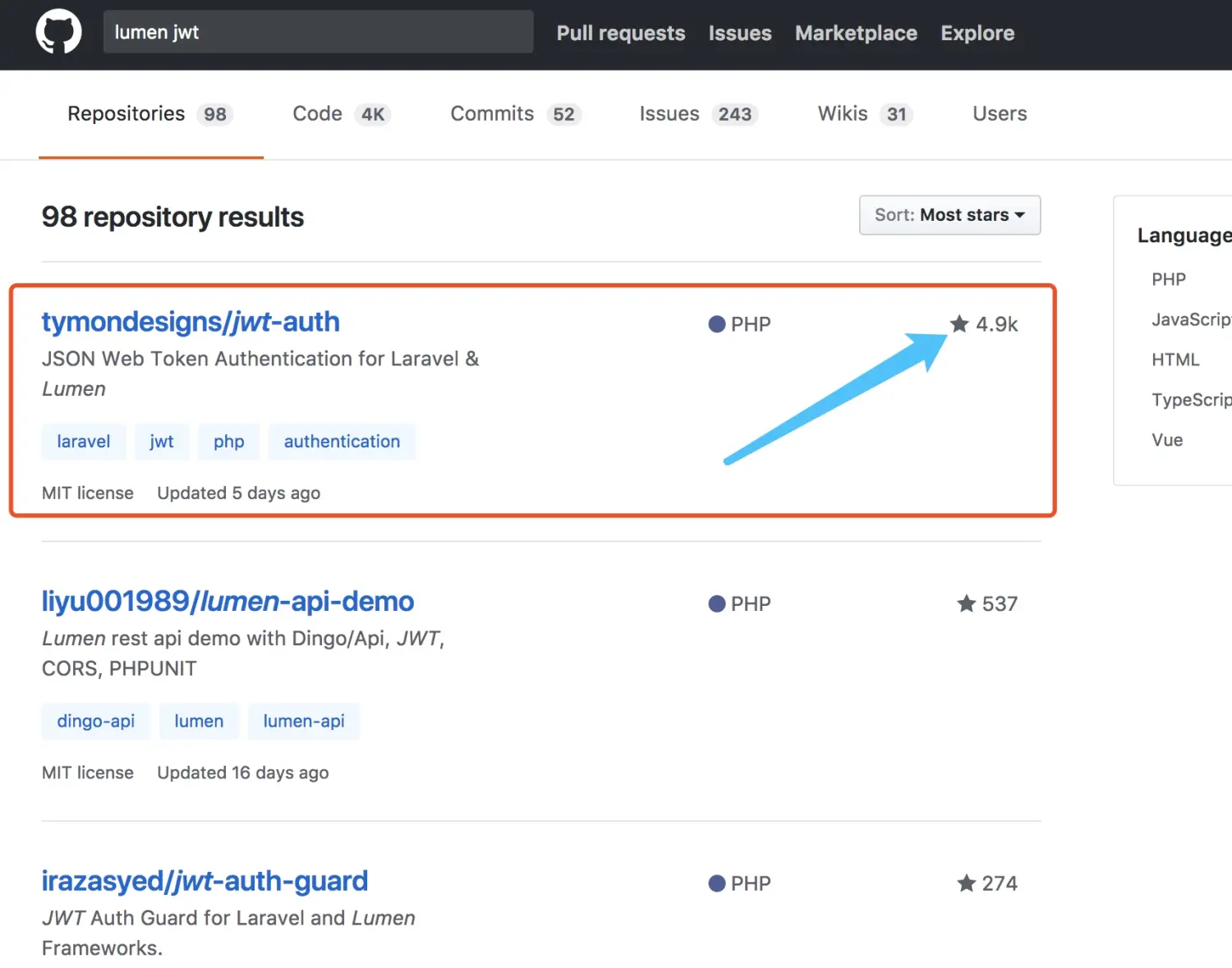1232x968 pixels.
Task: Switch to the Code results tab
Action: [x=341, y=114]
